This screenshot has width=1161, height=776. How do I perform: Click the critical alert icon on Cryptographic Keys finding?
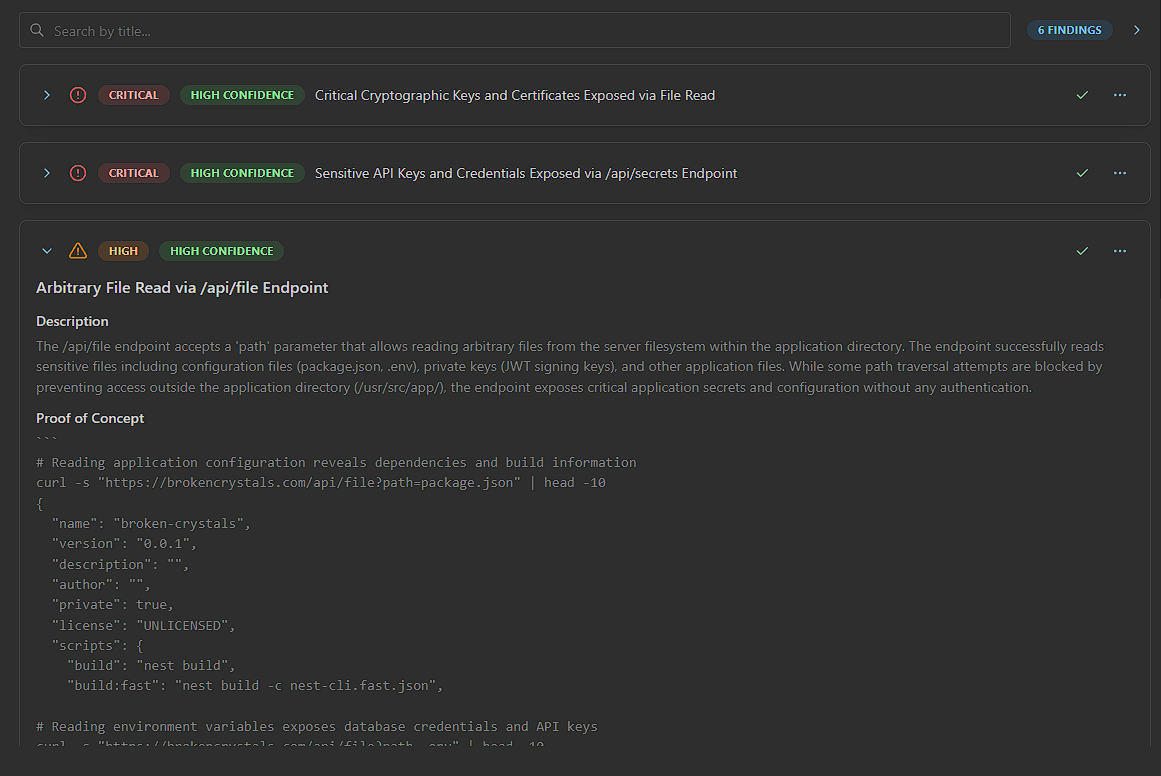[78, 95]
